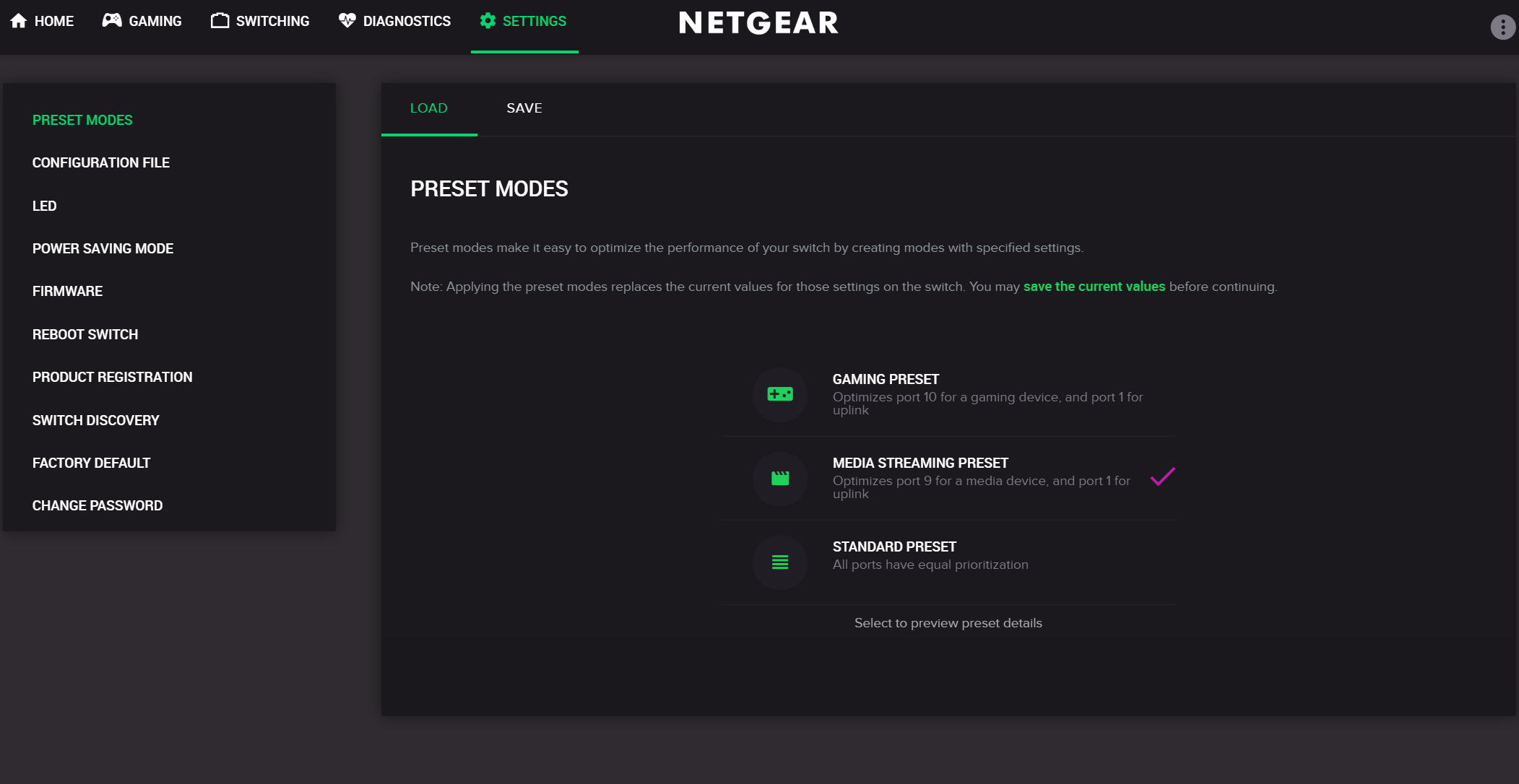Click the NETGEAR logo
Screen dimensions: 1519x784
click(x=758, y=23)
